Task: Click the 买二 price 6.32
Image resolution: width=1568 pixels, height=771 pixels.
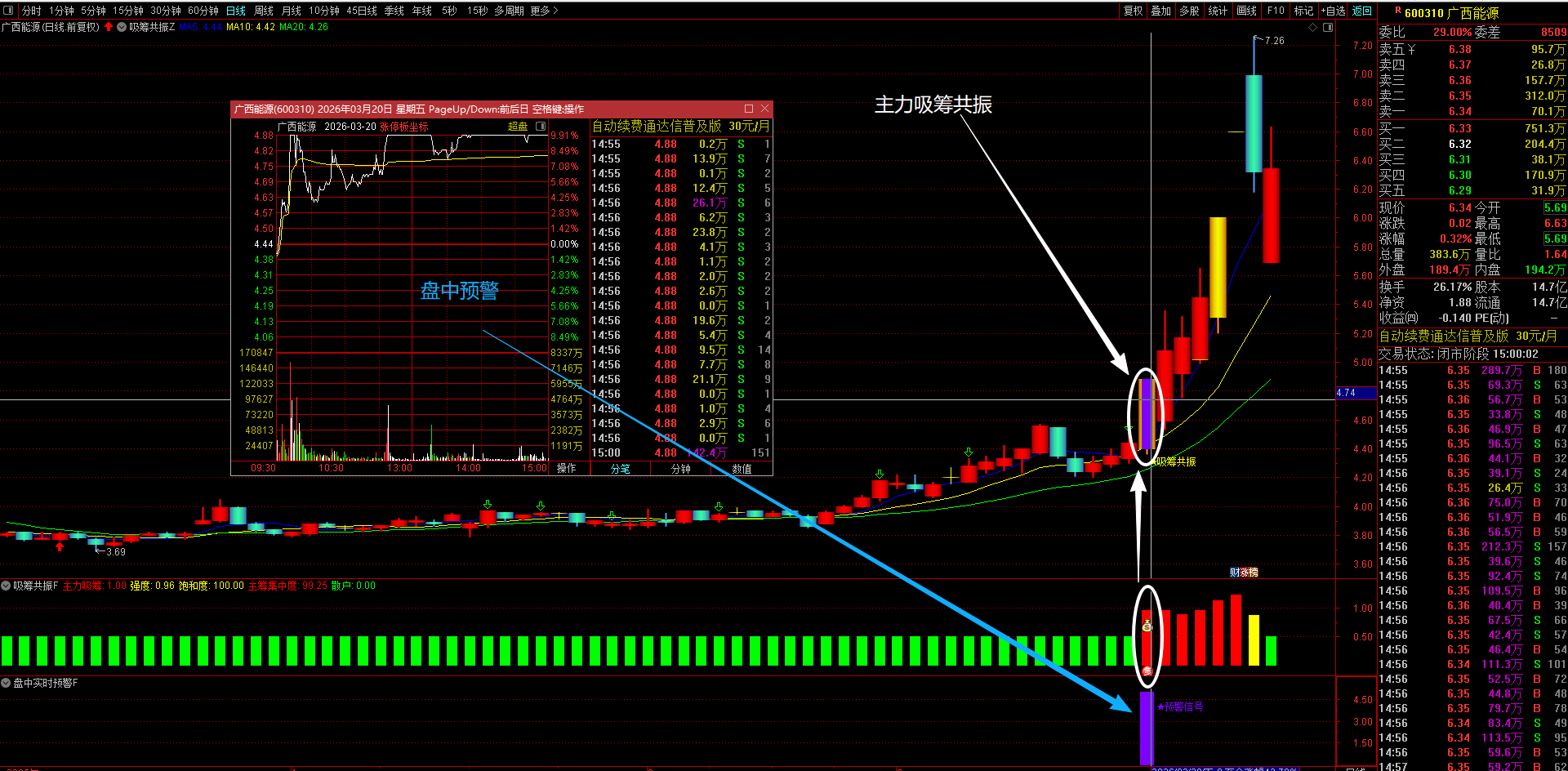Action: pyautogui.click(x=1460, y=144)
